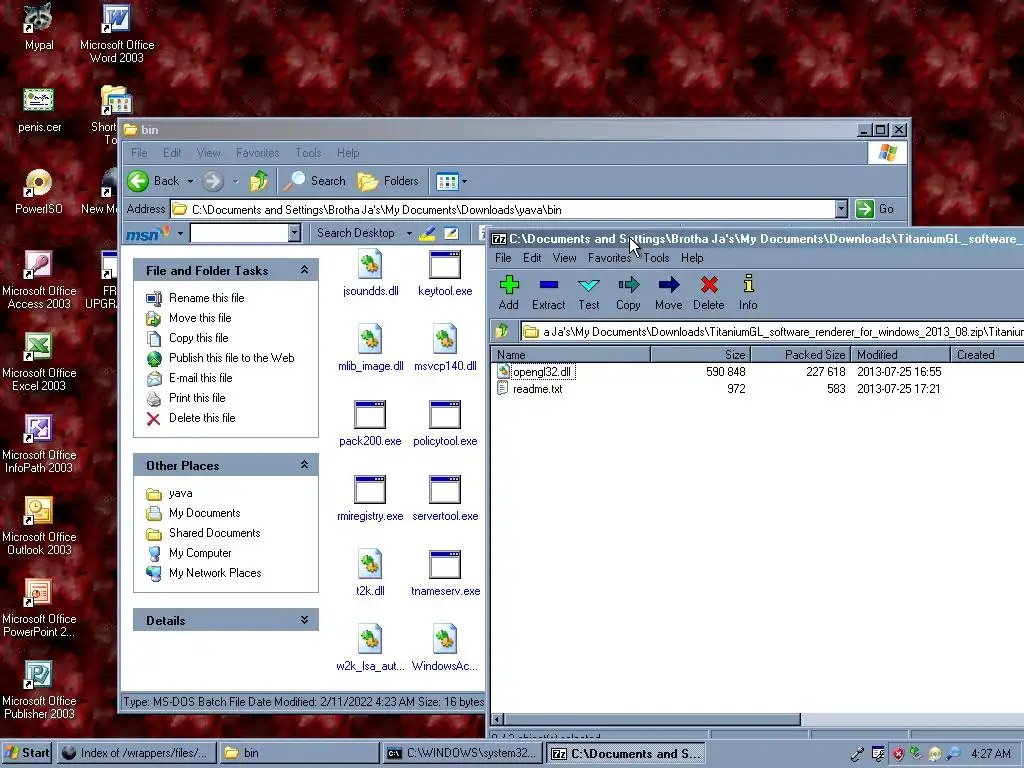Click the Up folder icon in Explorer toolbar
Viewport: 1024px width, 768px height.
pos(259,181)
